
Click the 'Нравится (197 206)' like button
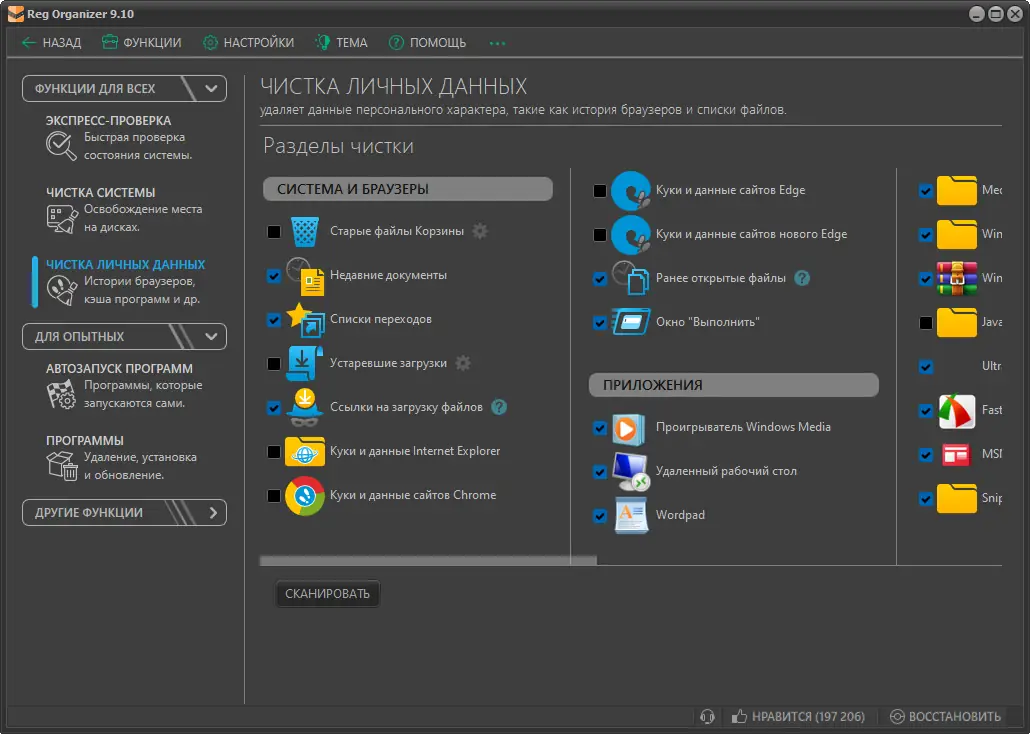point(798,717)
